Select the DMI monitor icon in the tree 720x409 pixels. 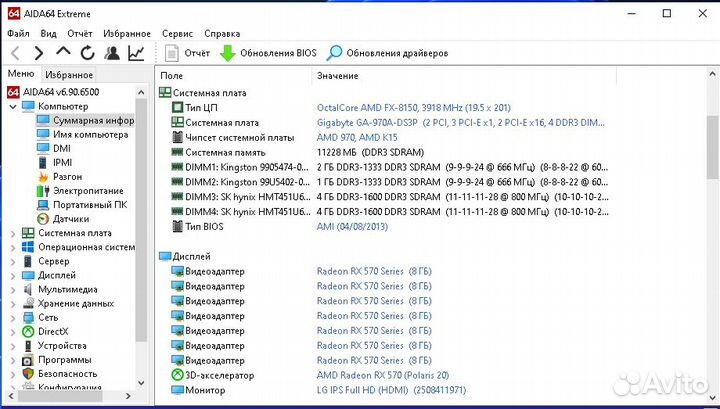43,148
